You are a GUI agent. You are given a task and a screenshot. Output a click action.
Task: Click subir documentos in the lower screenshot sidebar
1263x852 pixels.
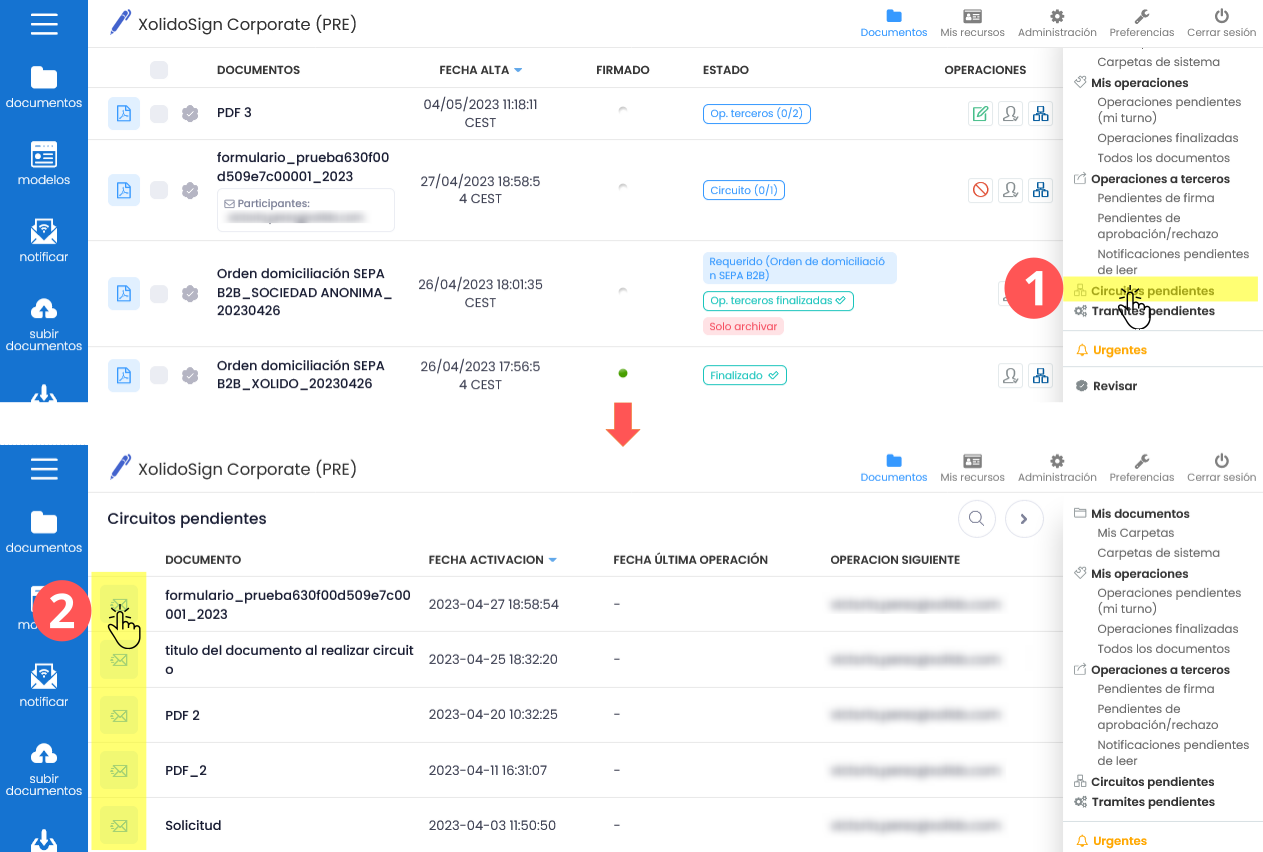click(x=44, y=769)
